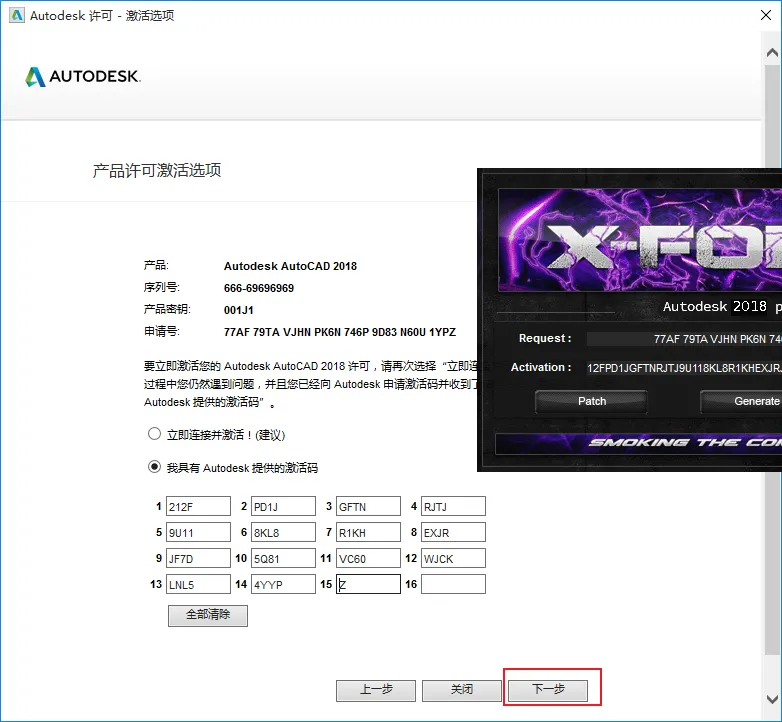Click the serial number 666-69696969
782x722 pixels.
[x=259, y=288]
